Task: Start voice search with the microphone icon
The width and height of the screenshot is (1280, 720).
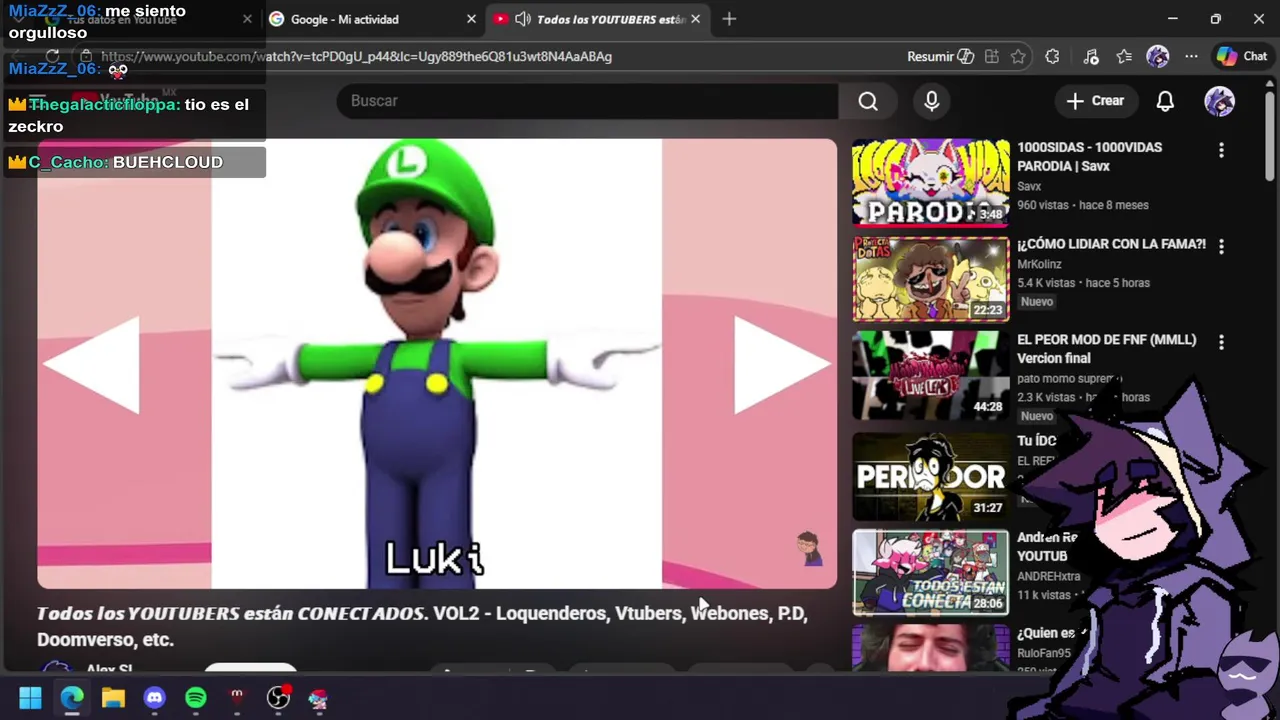Action: click(x=931, y=101)
